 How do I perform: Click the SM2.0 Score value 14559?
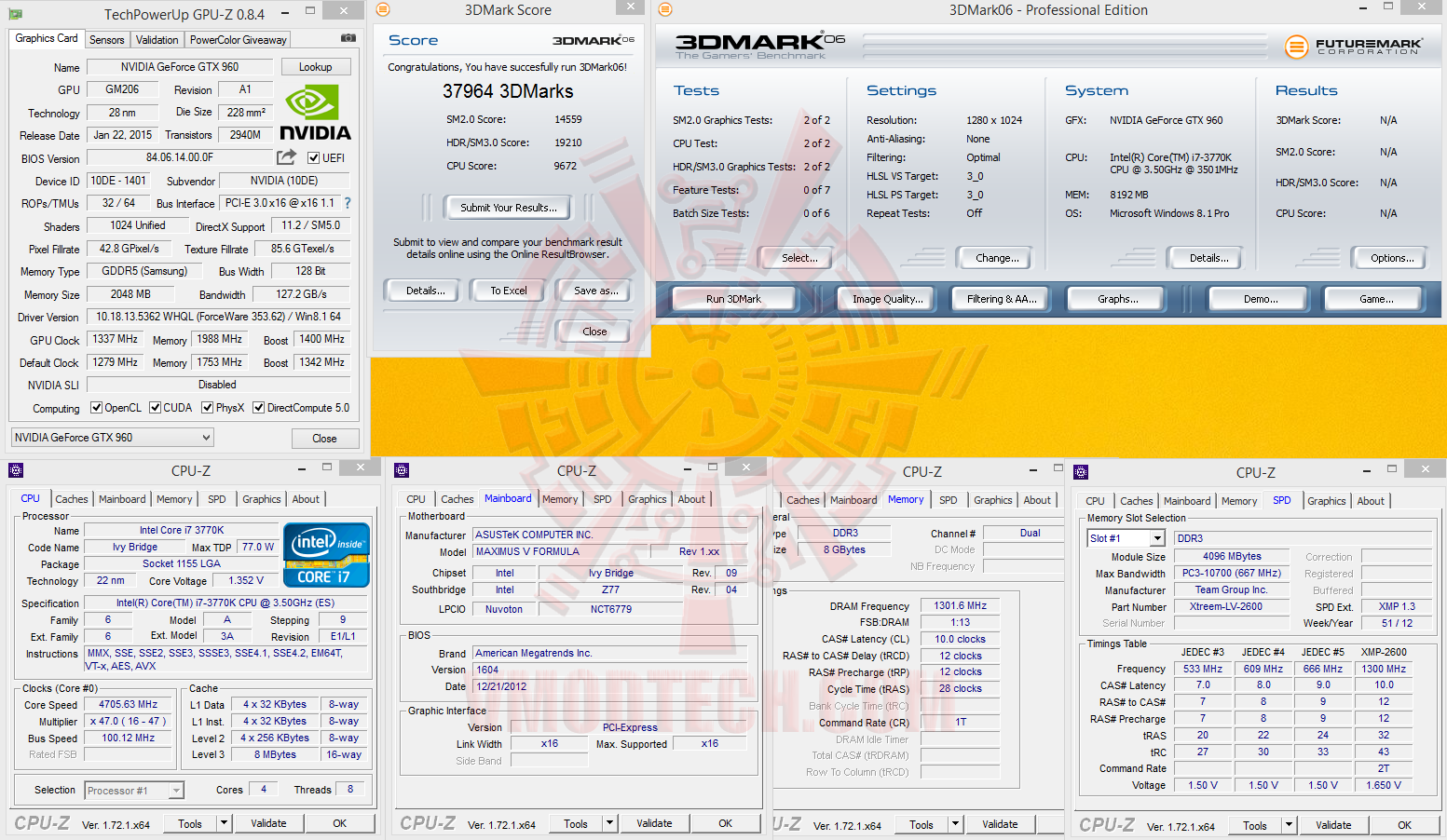coord(568,120)
